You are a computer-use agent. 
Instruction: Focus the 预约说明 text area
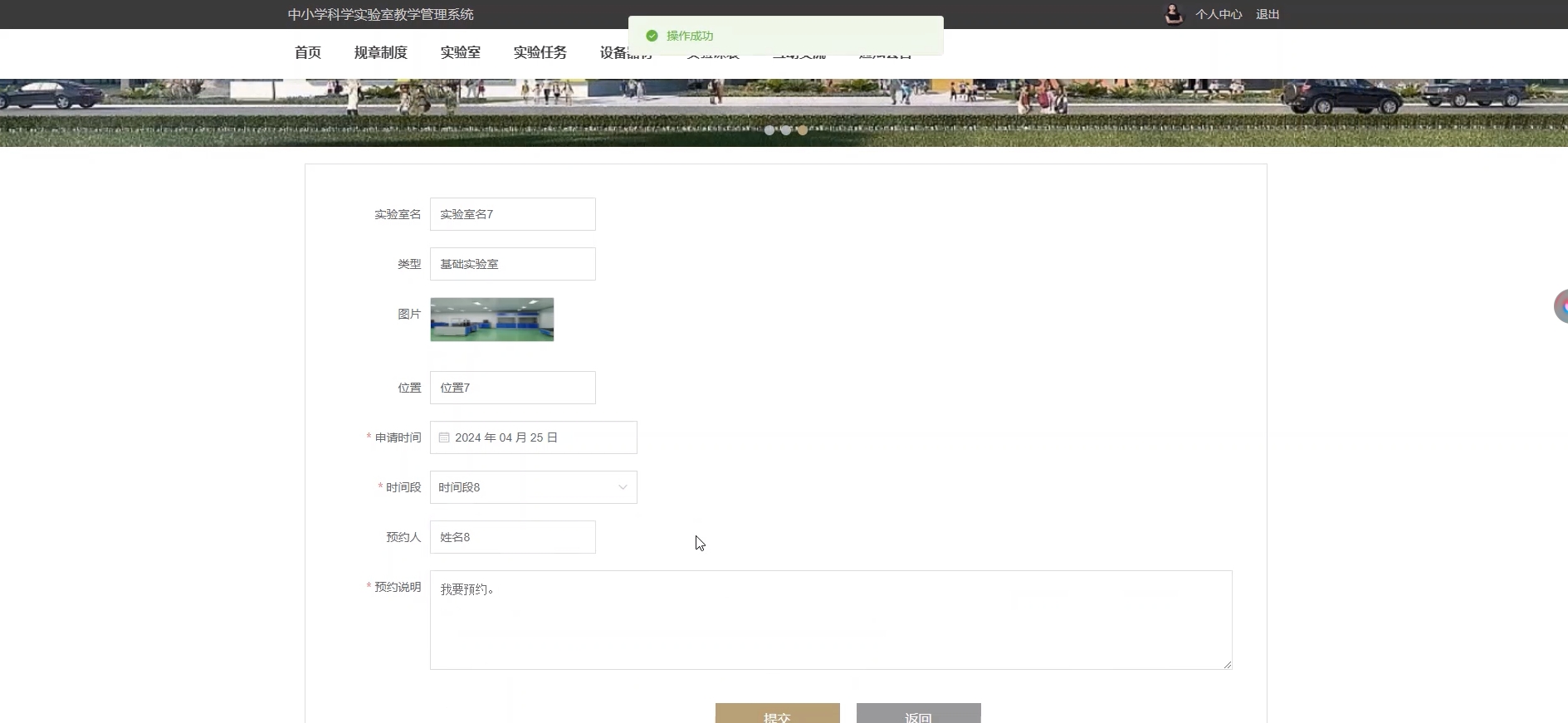click(830, 620)
